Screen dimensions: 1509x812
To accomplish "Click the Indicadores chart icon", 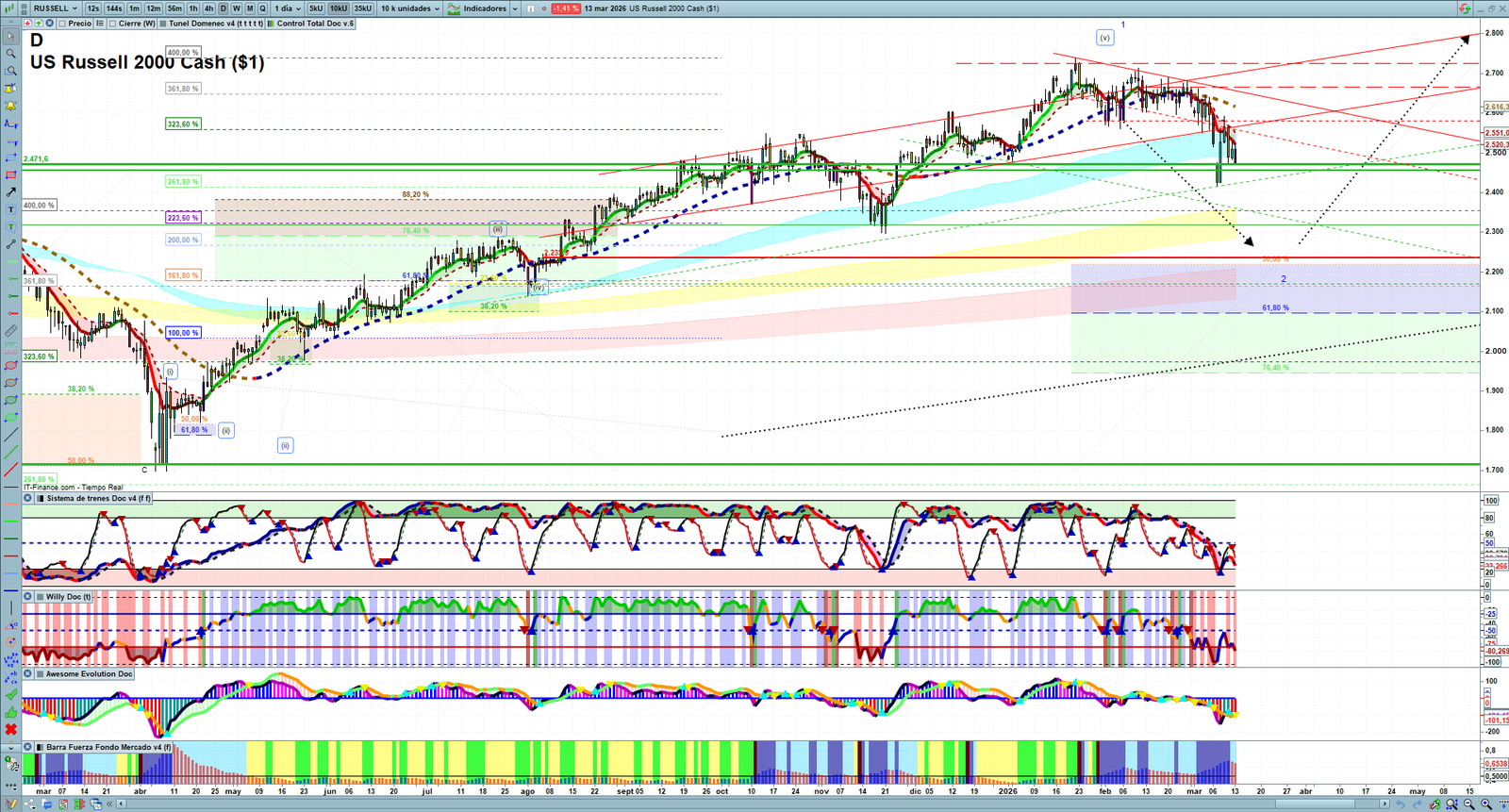I will pos(454,8).
